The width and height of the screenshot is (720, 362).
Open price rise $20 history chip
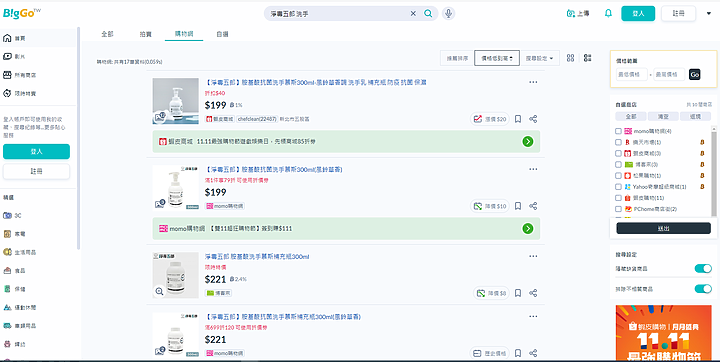pyautogui.click(x=489, y=119)
